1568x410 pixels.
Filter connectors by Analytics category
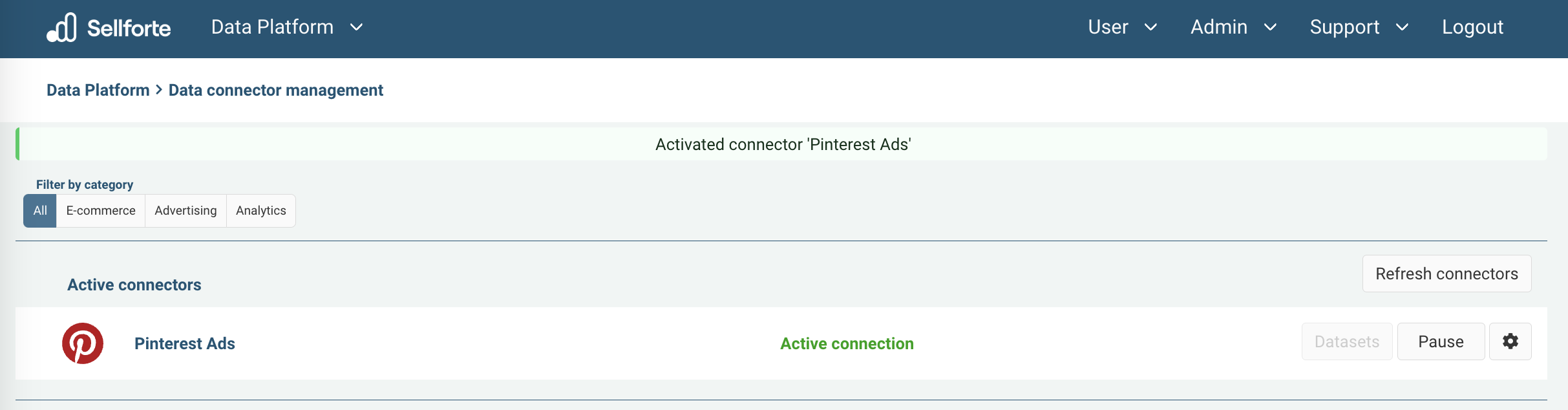pyautogui.click(x=260, y=211)
